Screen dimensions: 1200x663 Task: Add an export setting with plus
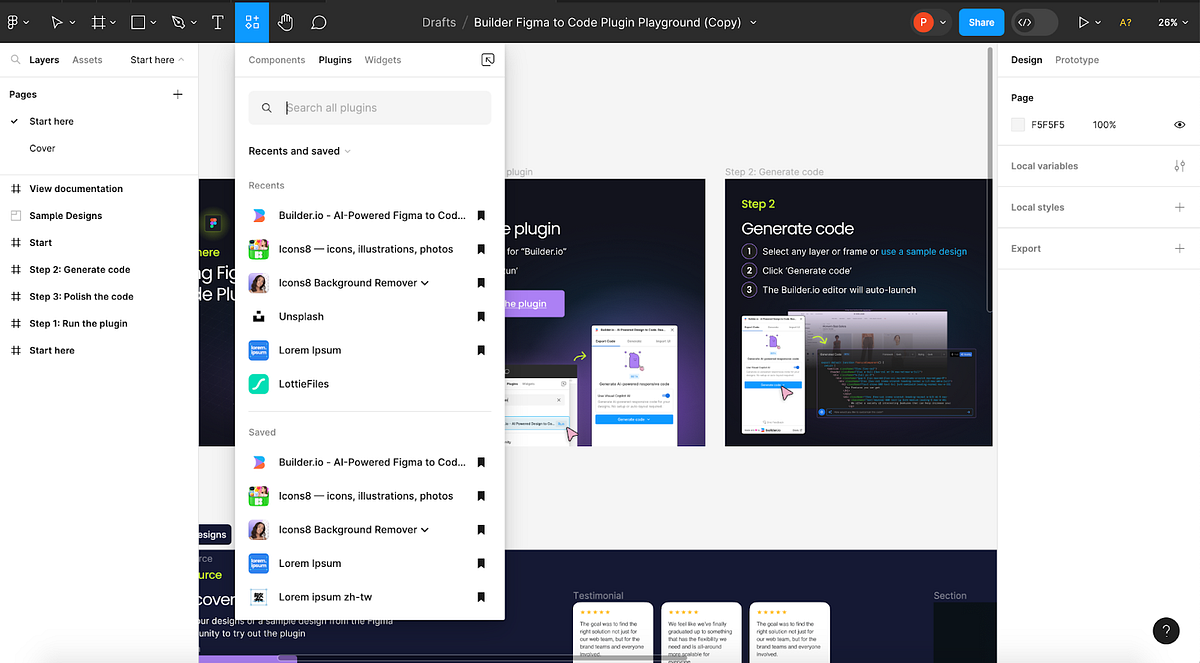(1180, 248)
